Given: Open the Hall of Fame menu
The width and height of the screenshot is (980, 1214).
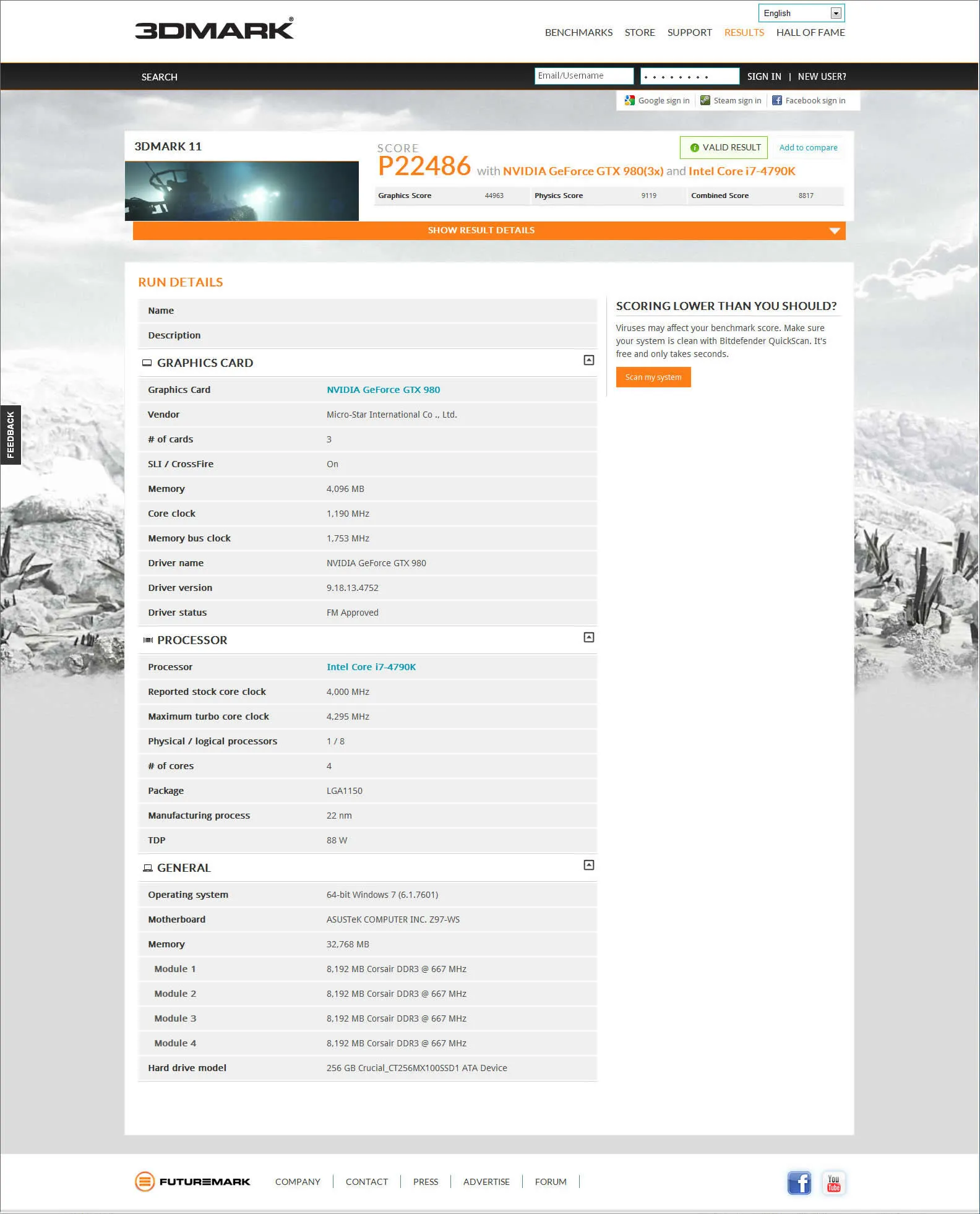Looking at the screenshot, I should (x=810, y=32).
